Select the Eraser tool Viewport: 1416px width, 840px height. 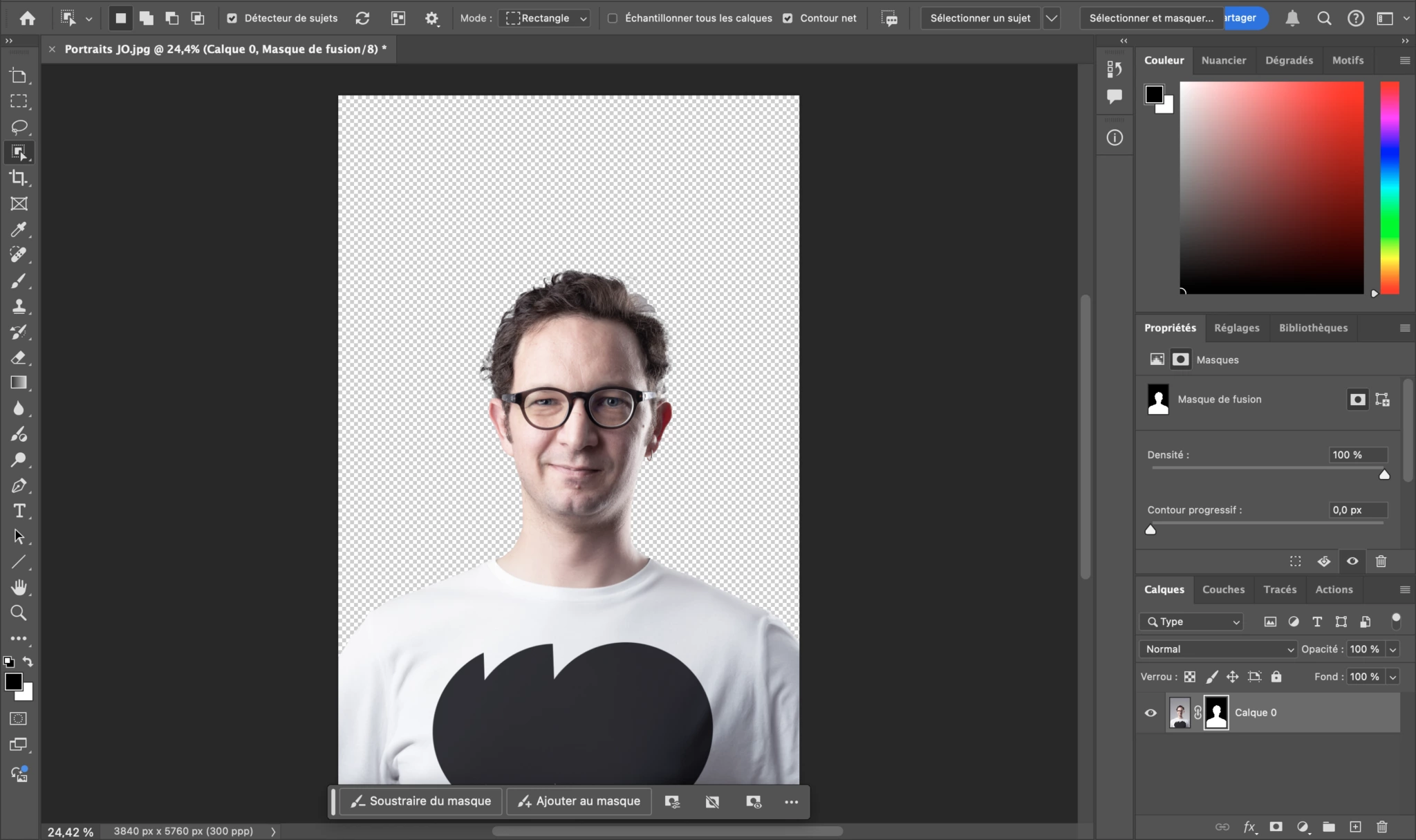[19, 357]
